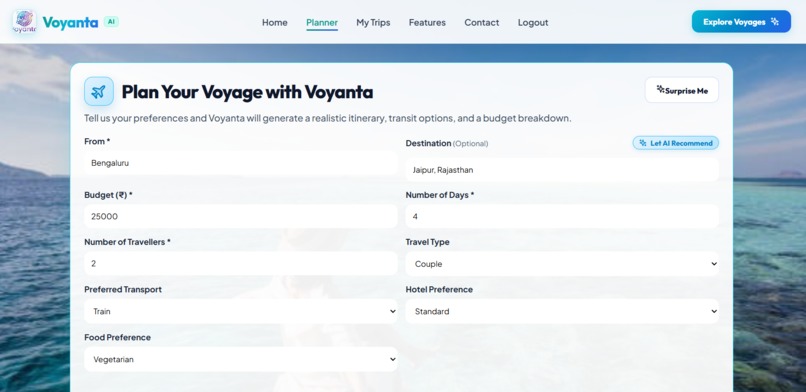Image resolution: width=806 pixels, height=392 pixels.
Task: Click the Destination (Optional) label
Action: pos(447,143)
